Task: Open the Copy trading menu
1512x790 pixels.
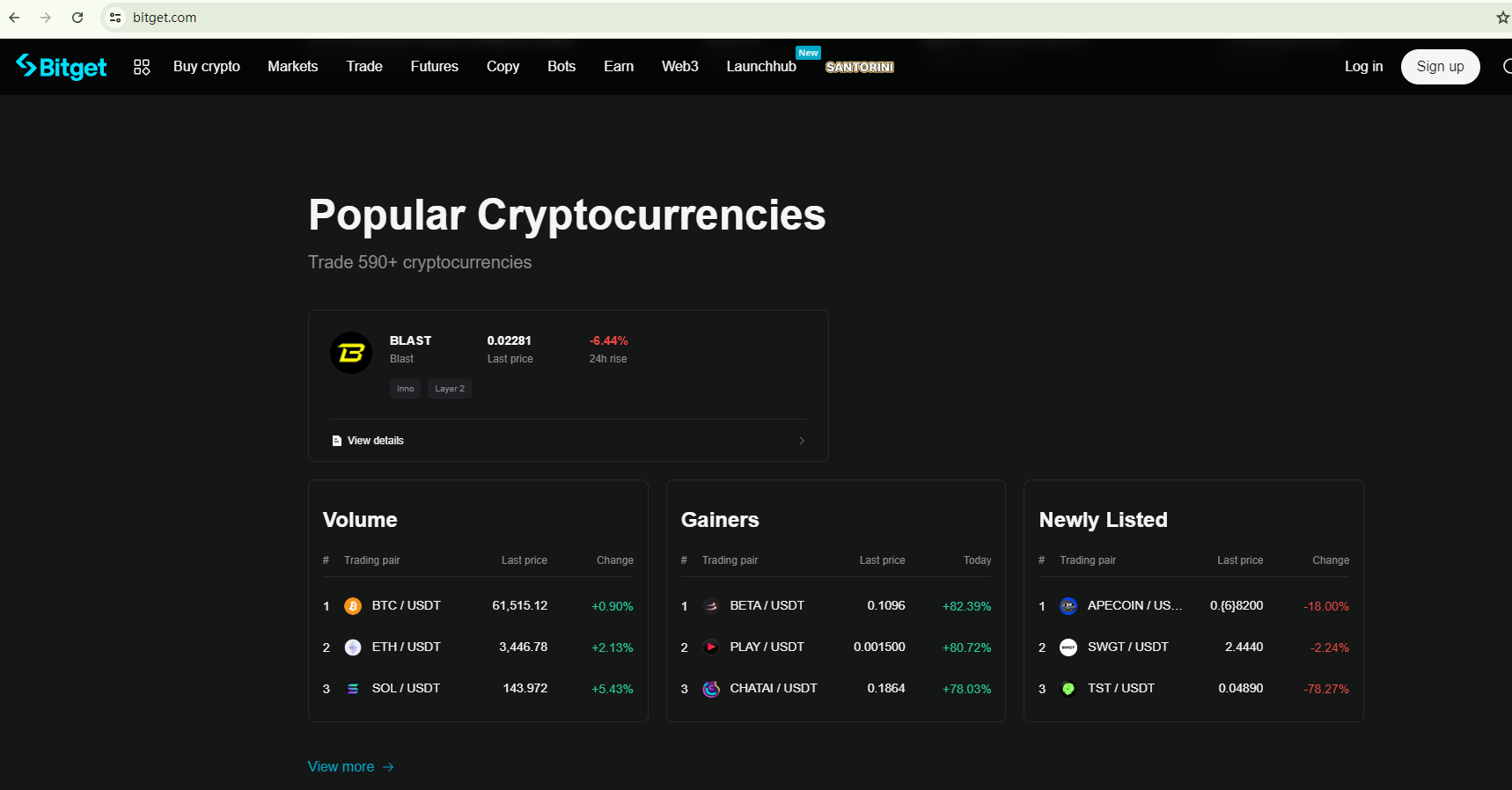Action: click(x=503, y=67)
